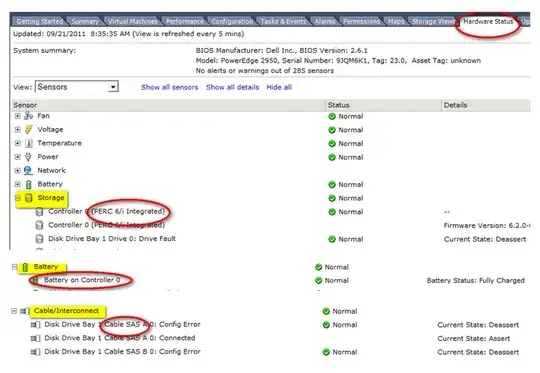This screenshot has width=540, height=373.
Task: Switch to the Performance tab
Action: point(185,21)
